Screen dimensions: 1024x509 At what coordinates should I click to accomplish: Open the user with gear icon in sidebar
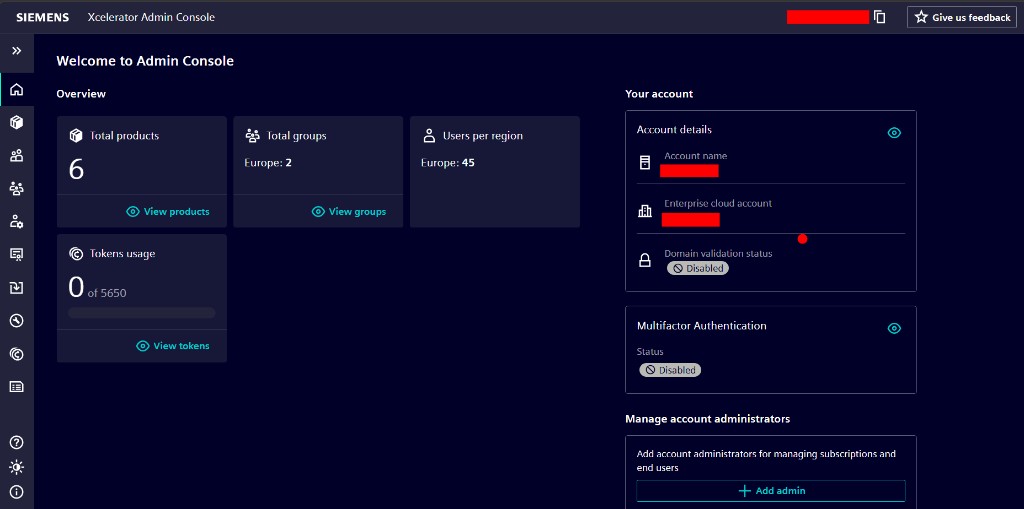[x=16, y=222]
